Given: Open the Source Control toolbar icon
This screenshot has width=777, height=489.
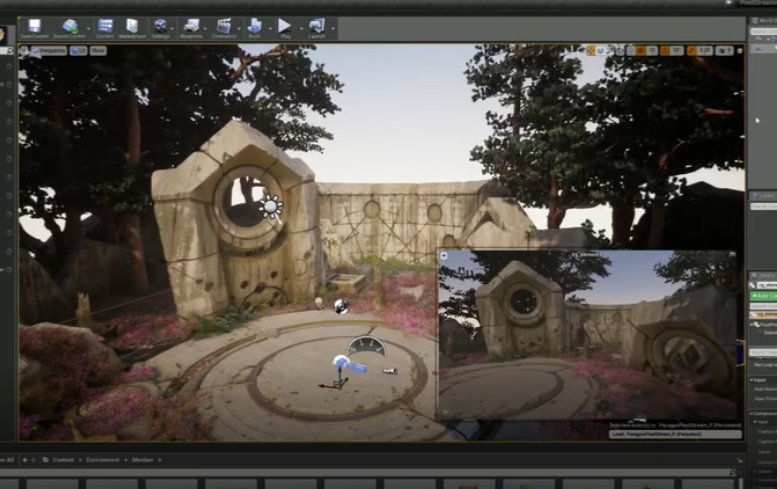Looking at the screenshot, I should point(69,28).
